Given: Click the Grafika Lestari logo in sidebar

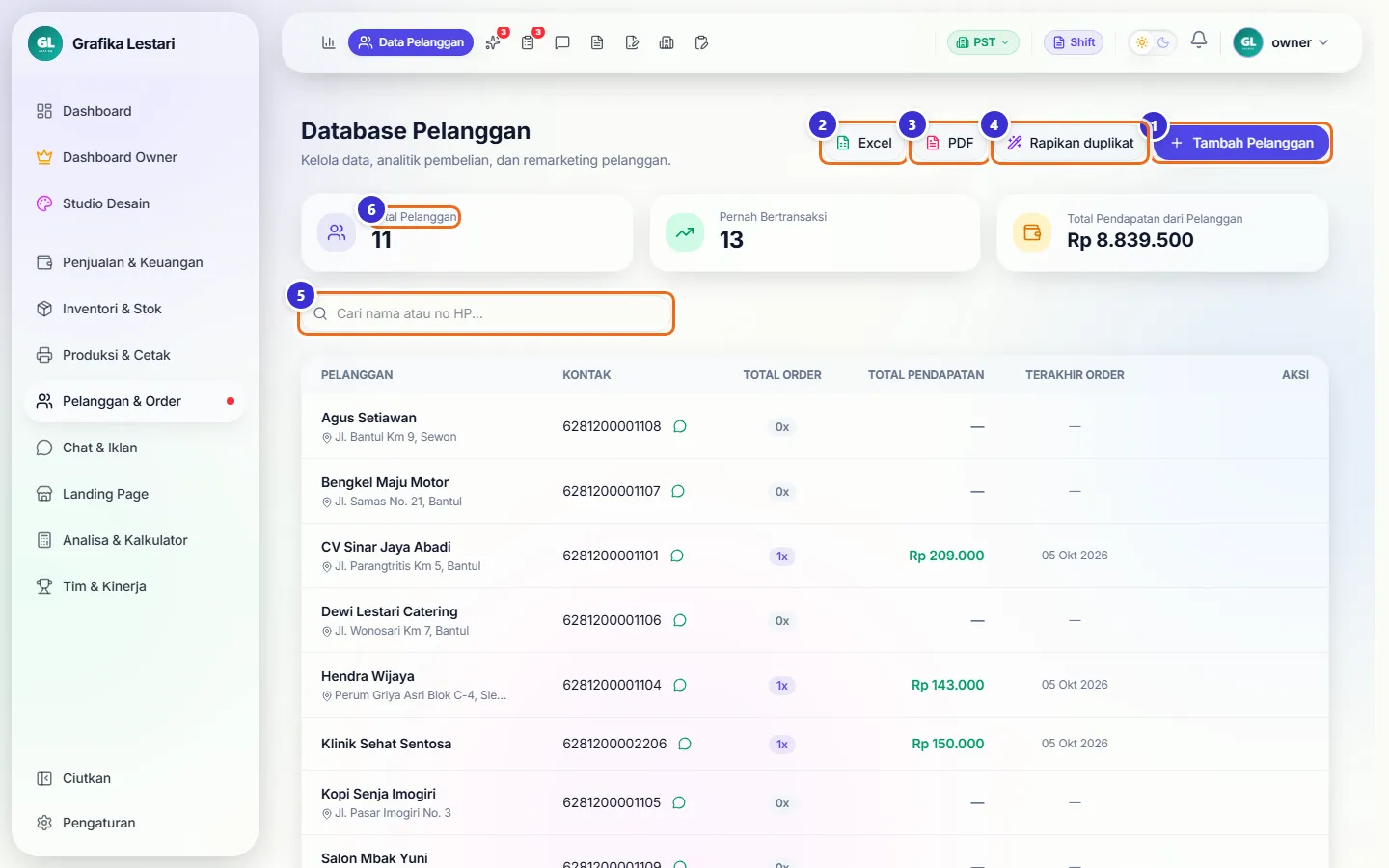Looking at the screenshot, I should click(x=45, y=43).
